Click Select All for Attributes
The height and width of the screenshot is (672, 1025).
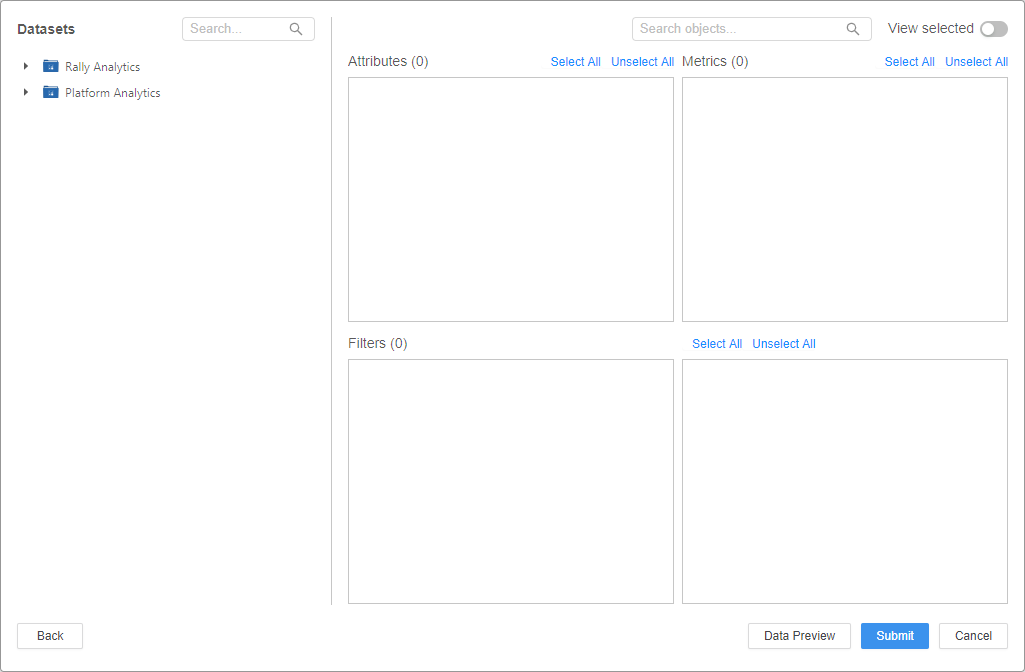click(x=575, y=62)
